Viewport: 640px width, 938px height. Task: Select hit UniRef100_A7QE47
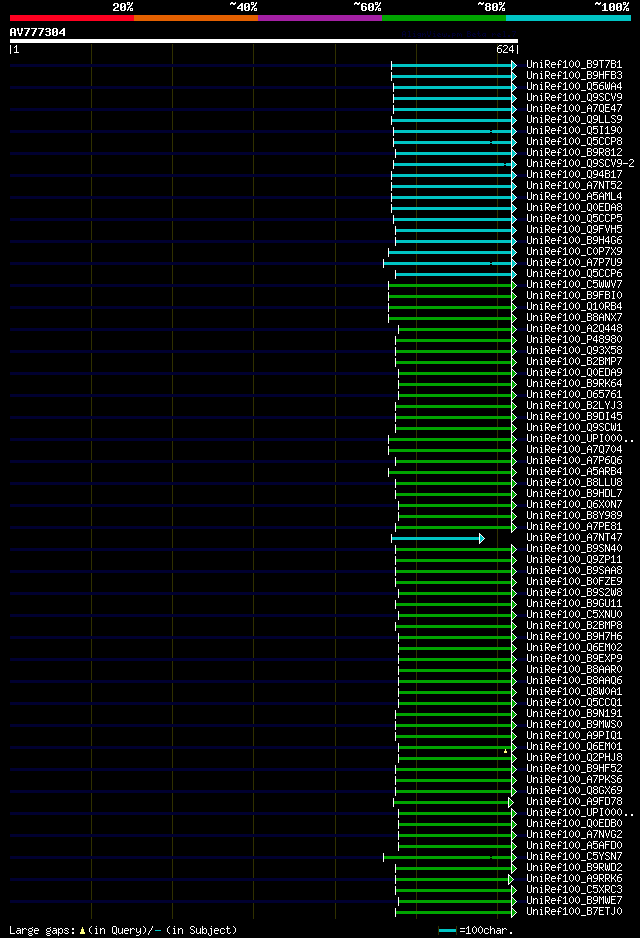pos(574,109)
